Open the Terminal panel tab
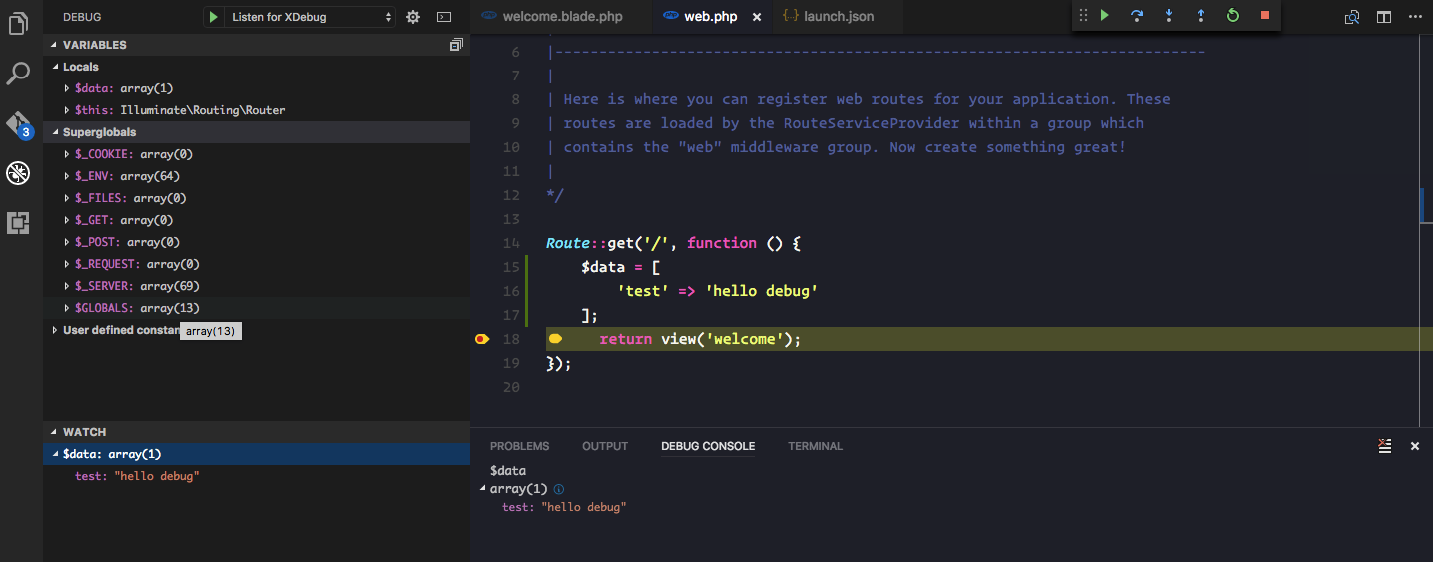Screen dimensions: 1433x562 (x=815, y=446)
